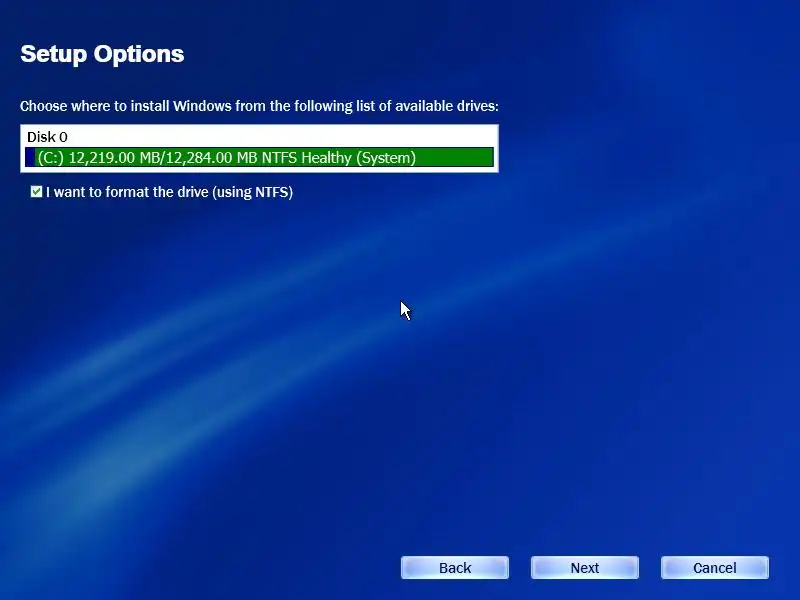Select the C: NTFS Healthy (System) partition
800x600 pixels.
[259, 157]
